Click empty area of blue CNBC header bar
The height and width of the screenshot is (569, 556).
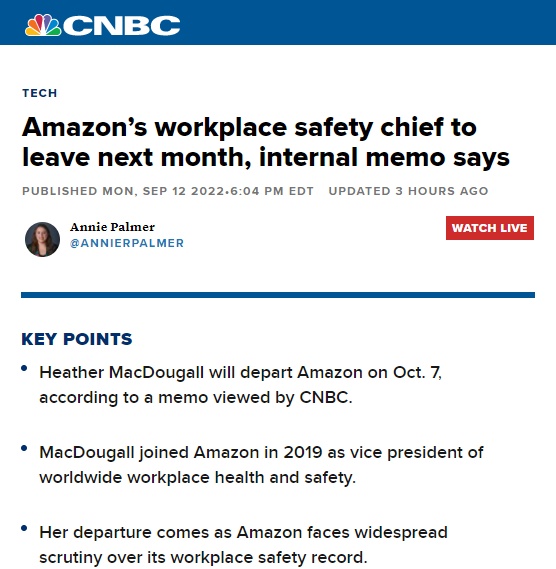click(363, 22)
